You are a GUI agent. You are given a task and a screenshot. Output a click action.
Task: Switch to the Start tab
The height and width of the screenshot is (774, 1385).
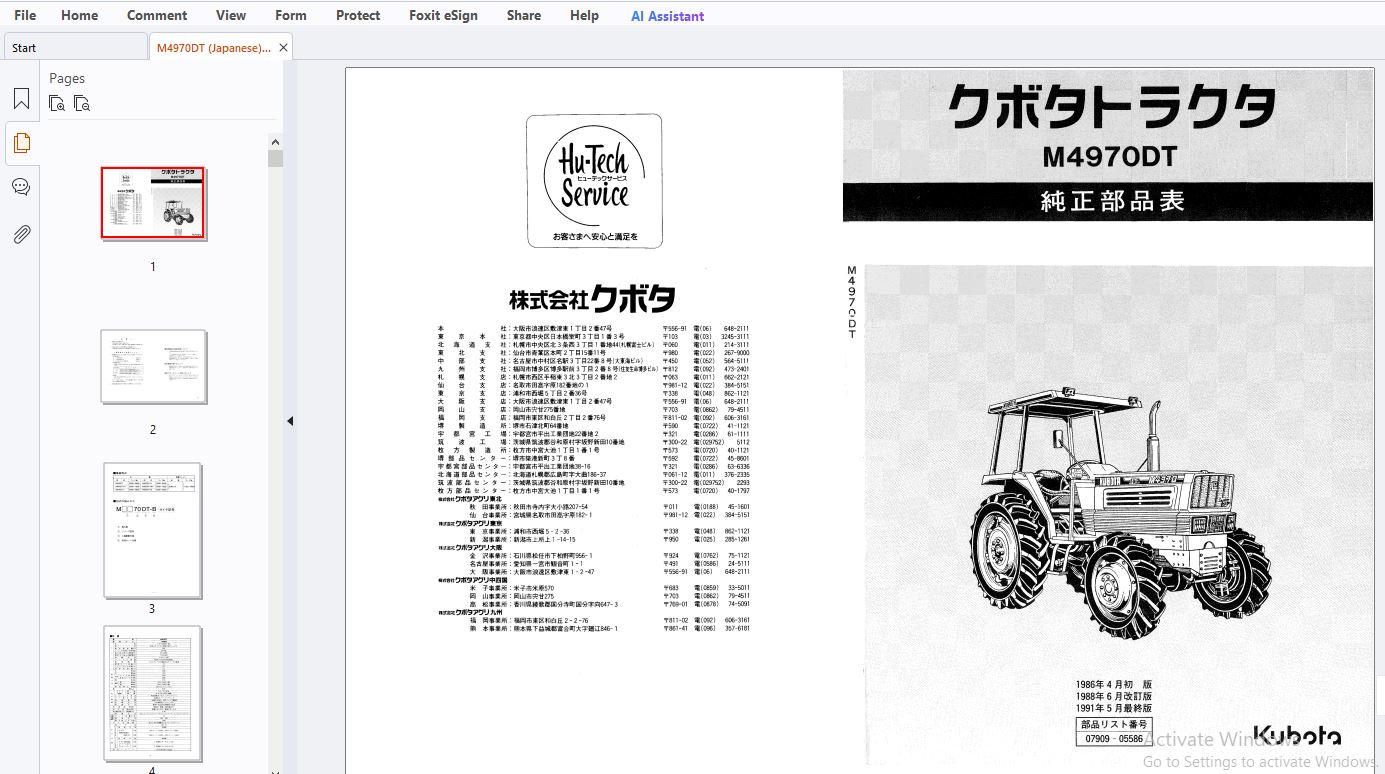click(75, 47)
